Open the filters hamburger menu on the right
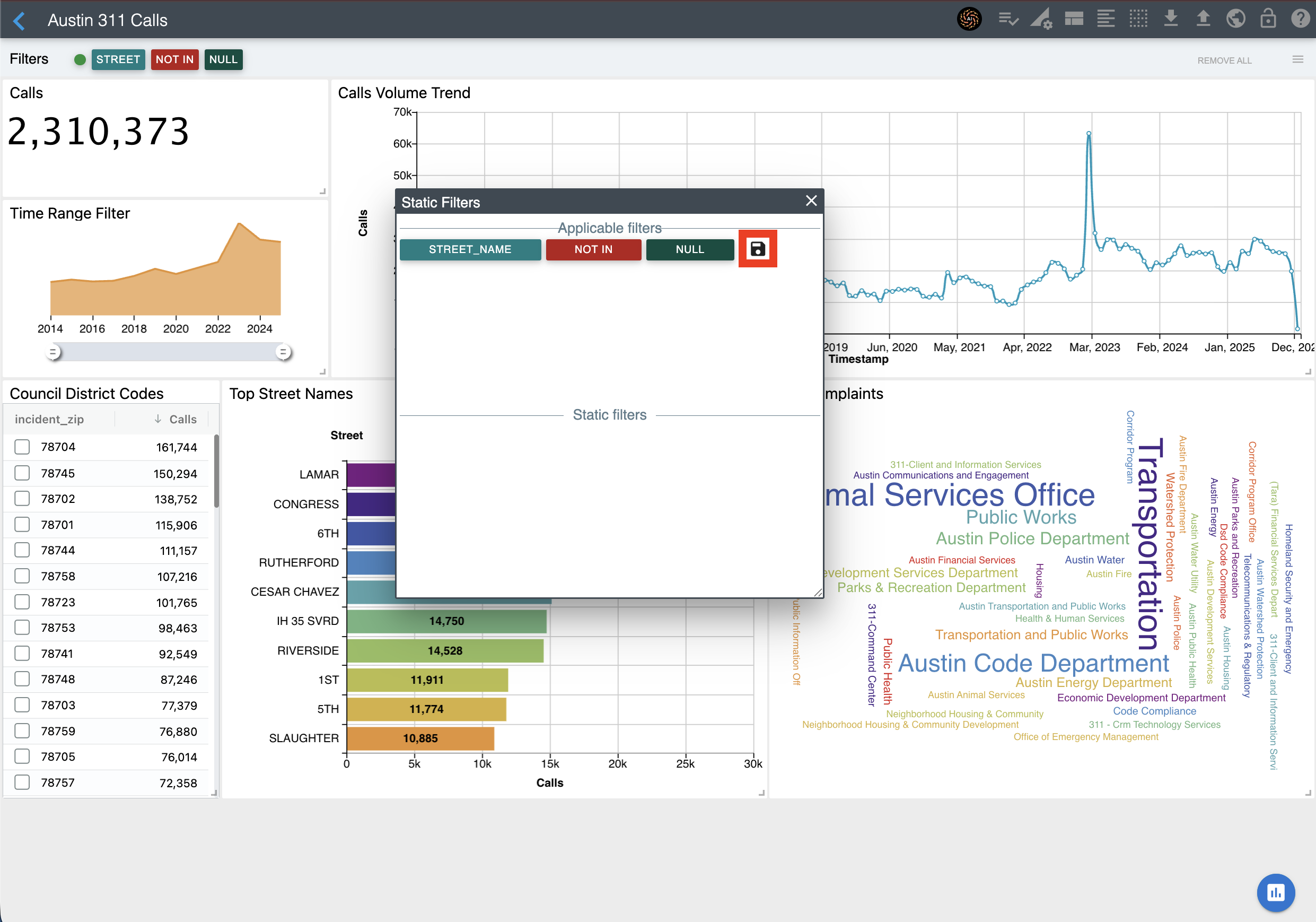The height and width of the screenshot is (922, 1316). [1297, 59]
